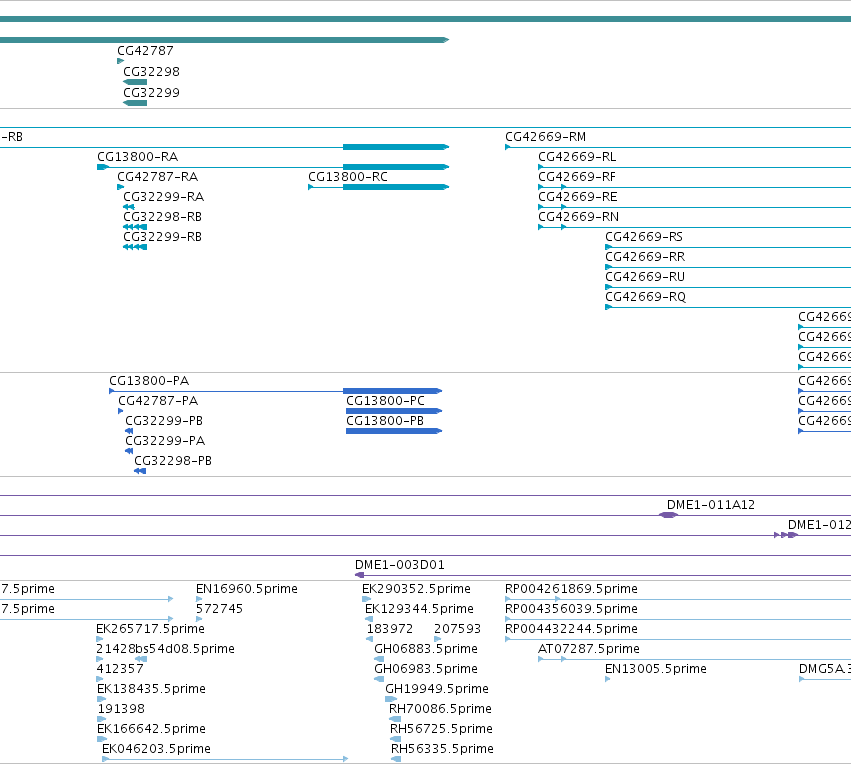Select the 191398 EST label
Screen dimensions: 851x764
[x=121, y=710]
